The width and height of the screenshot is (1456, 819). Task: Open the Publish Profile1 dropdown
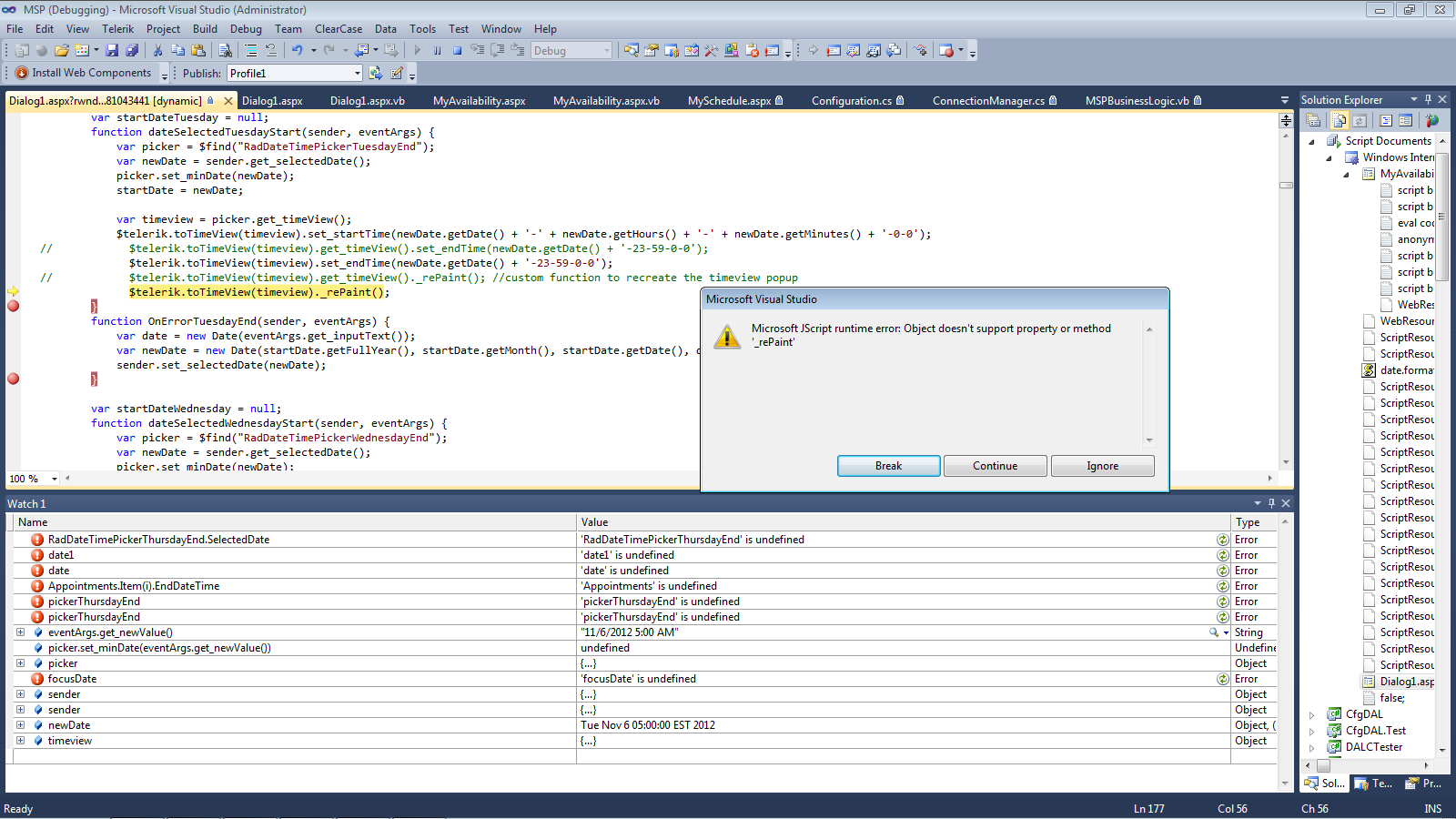tap(357, 74)
